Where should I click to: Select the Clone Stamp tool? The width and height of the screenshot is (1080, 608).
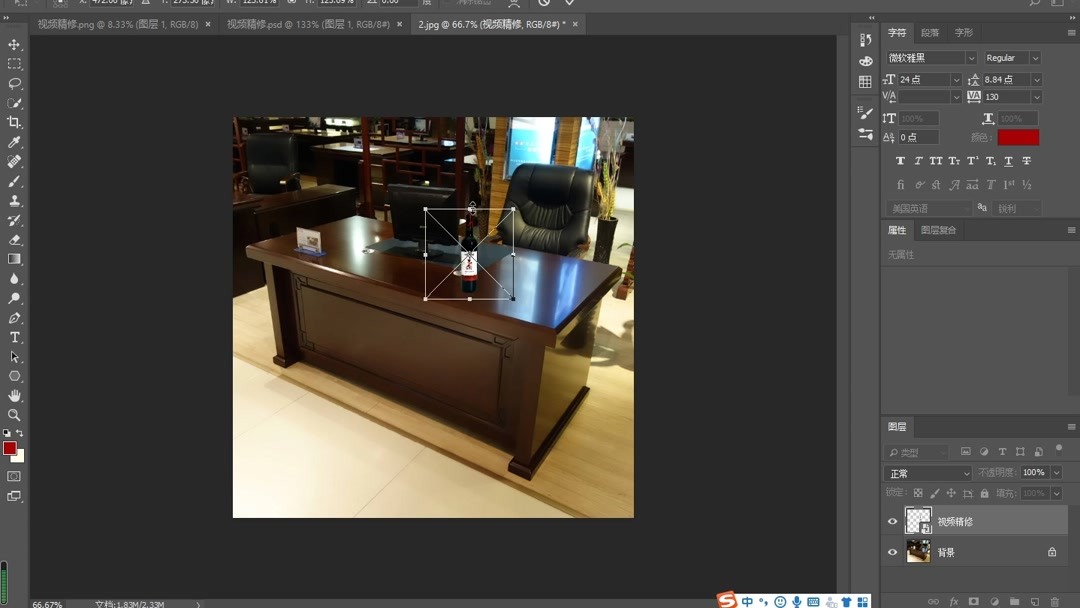coord(14,200)
